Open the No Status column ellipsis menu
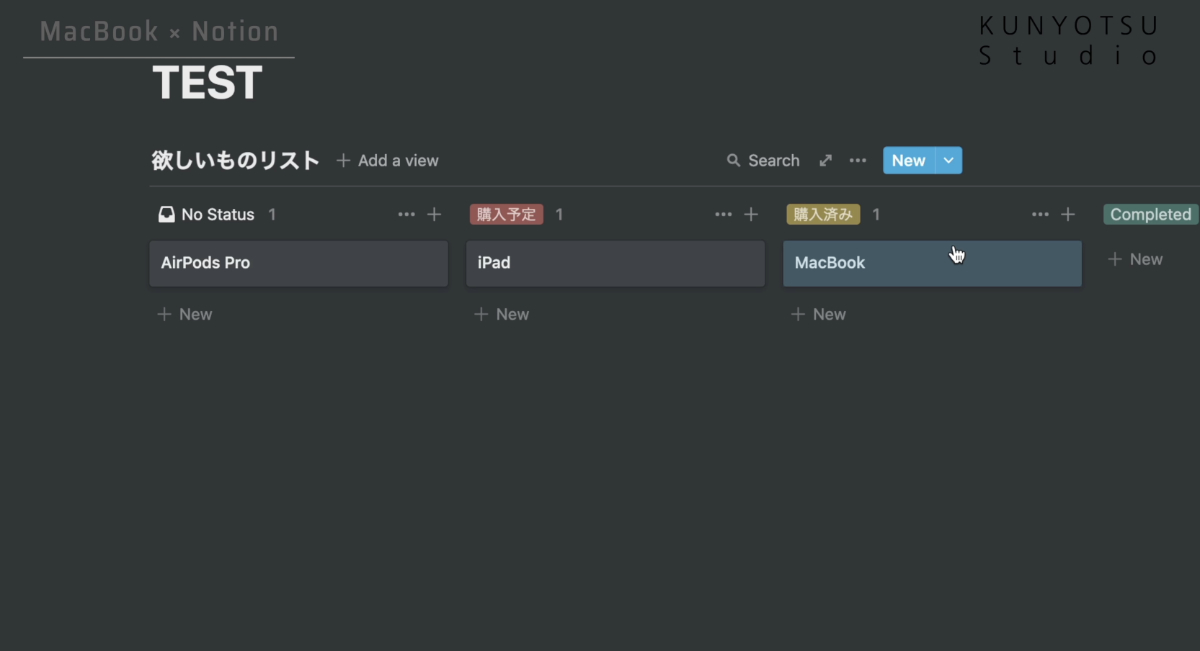 click(406, 214)
